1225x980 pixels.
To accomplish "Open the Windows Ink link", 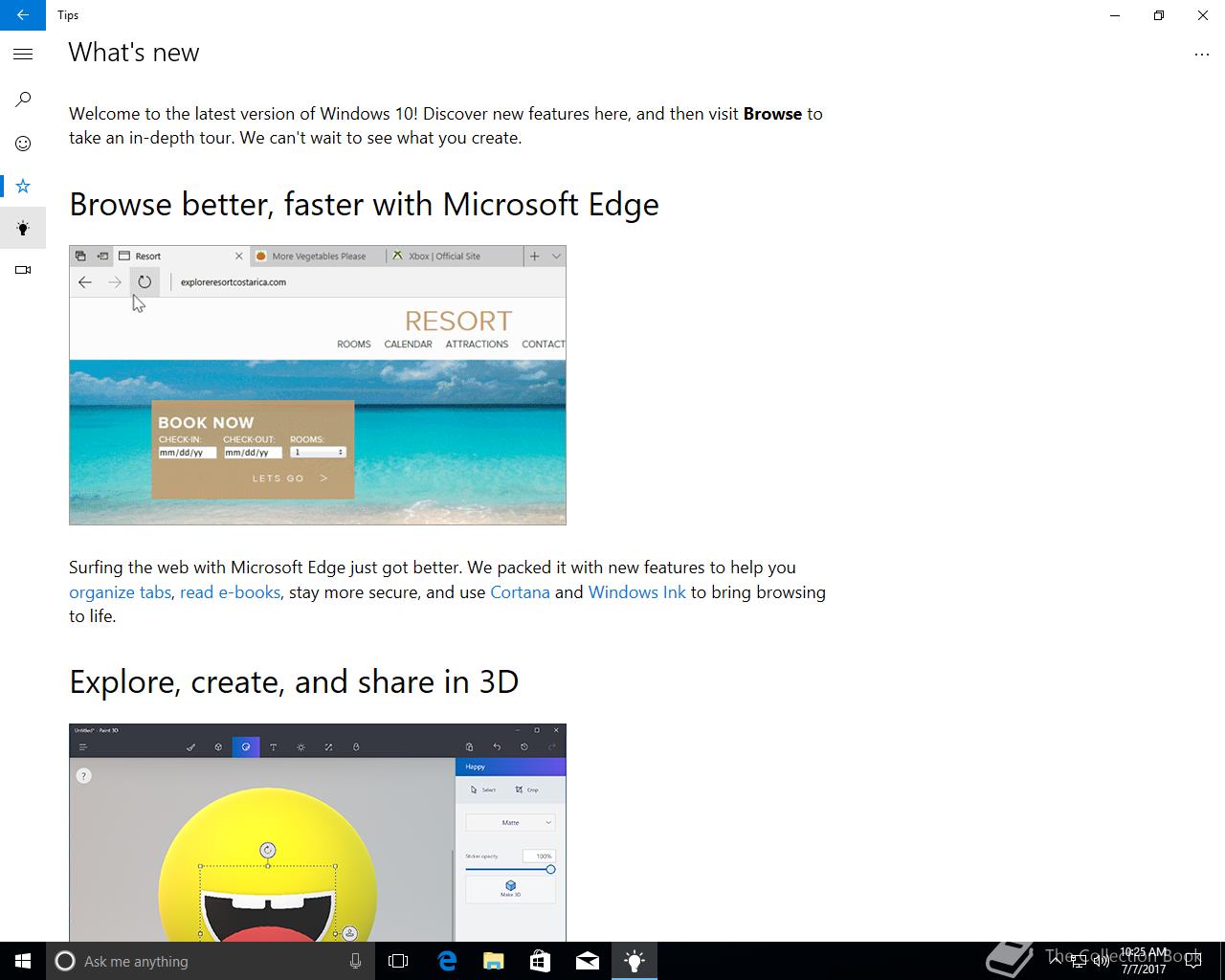I will [636, 592].
